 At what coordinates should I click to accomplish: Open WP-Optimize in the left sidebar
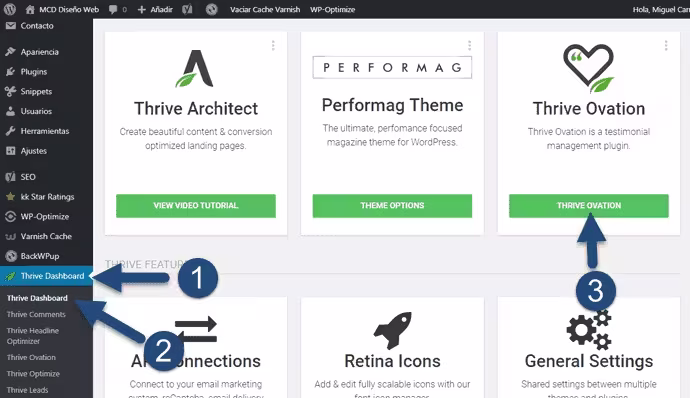click(x=44, y=217)
